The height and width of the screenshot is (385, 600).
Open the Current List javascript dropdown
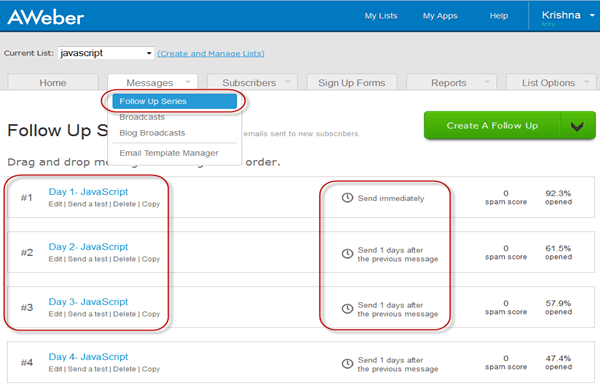pos(106,53)
